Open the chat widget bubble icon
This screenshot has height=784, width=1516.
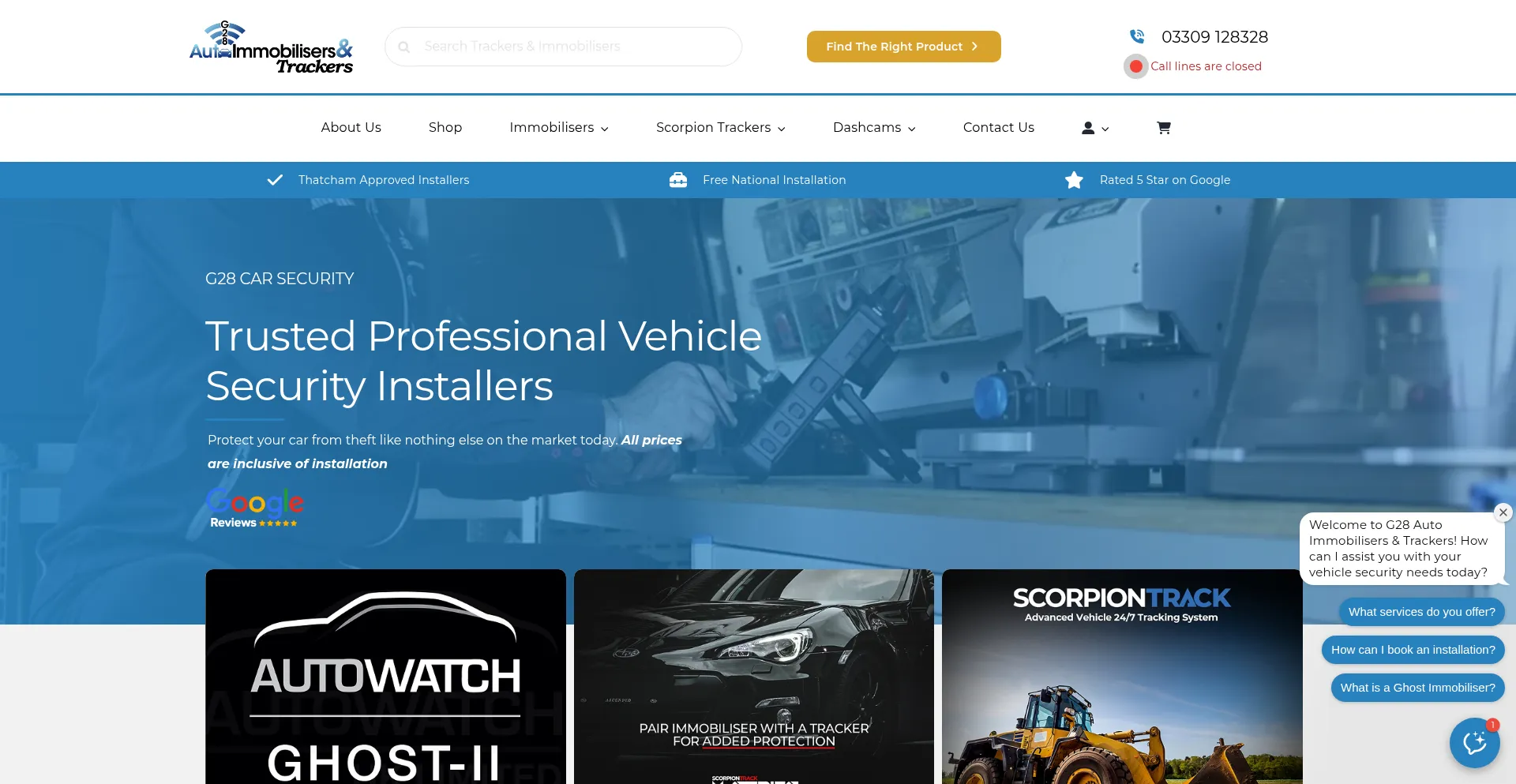[1474, 743]
